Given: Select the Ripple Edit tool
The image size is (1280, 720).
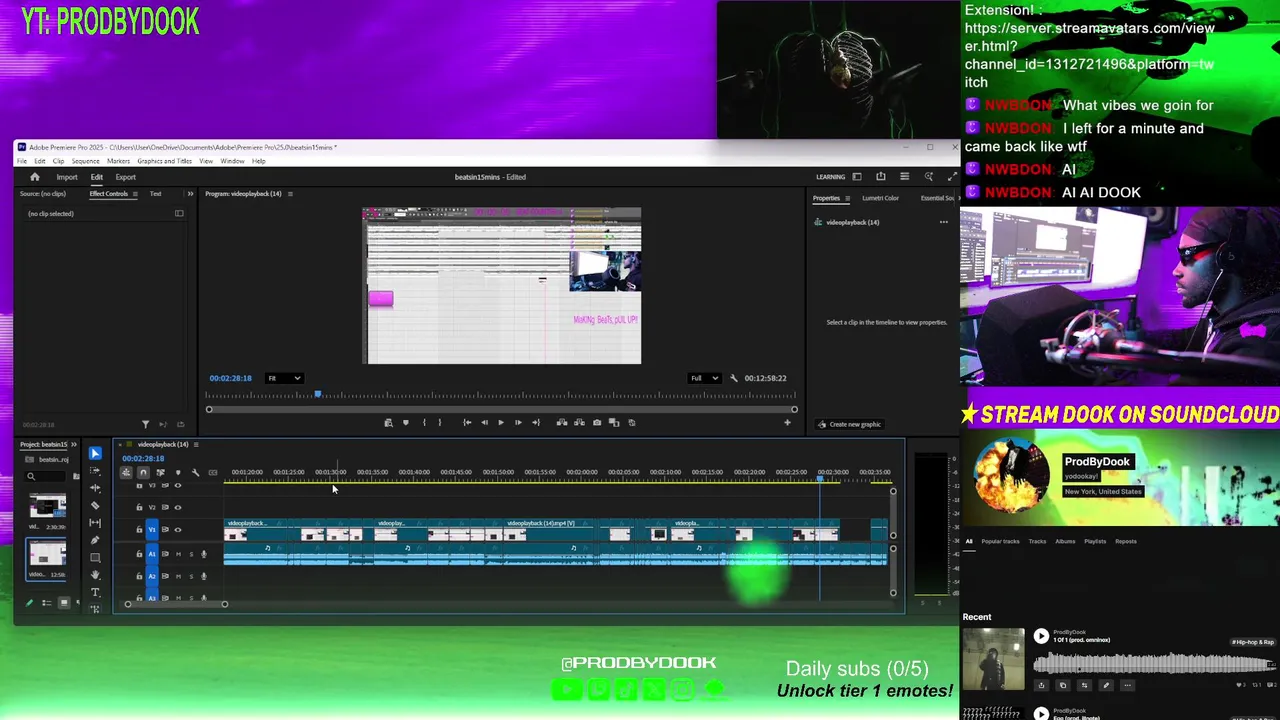Looking at the screenshot, I should pyautogui.click(x=95, y=488).
